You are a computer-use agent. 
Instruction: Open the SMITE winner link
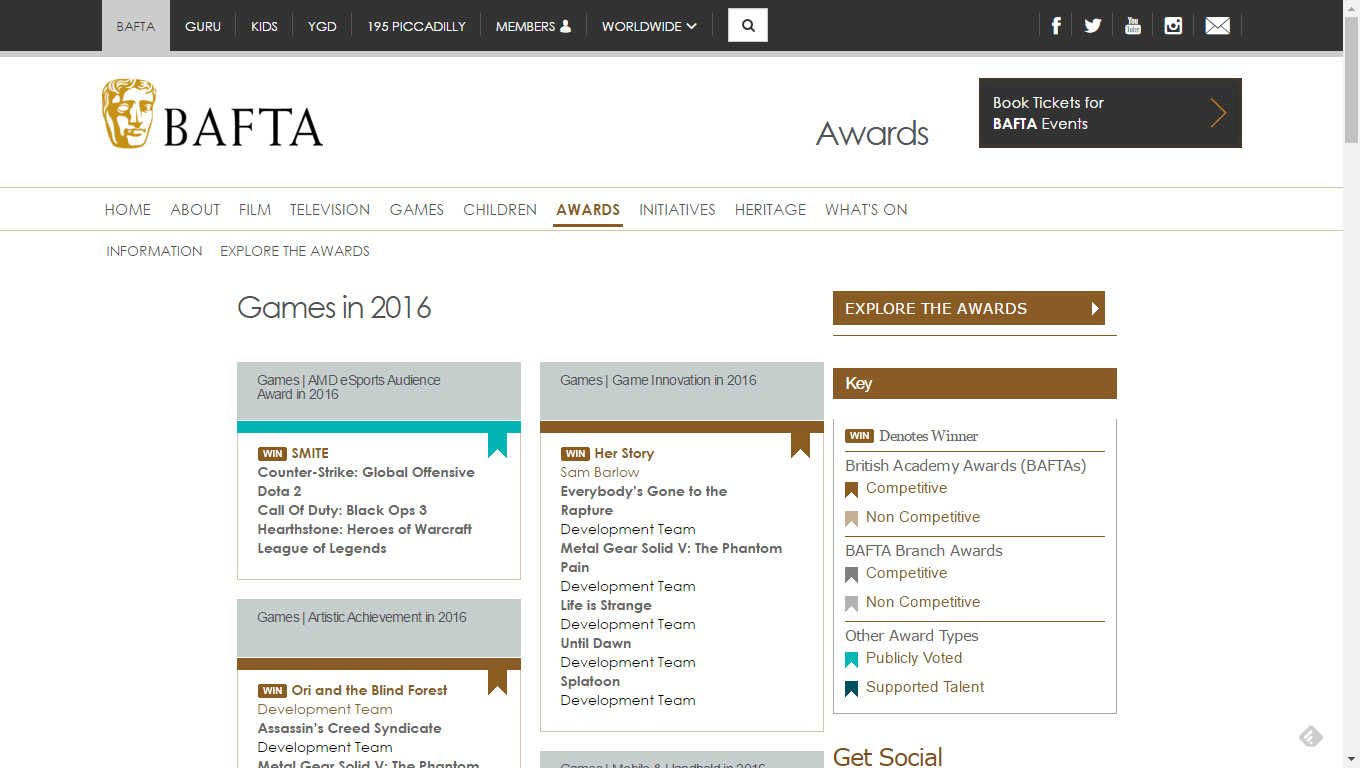click(x=310, y=453)
